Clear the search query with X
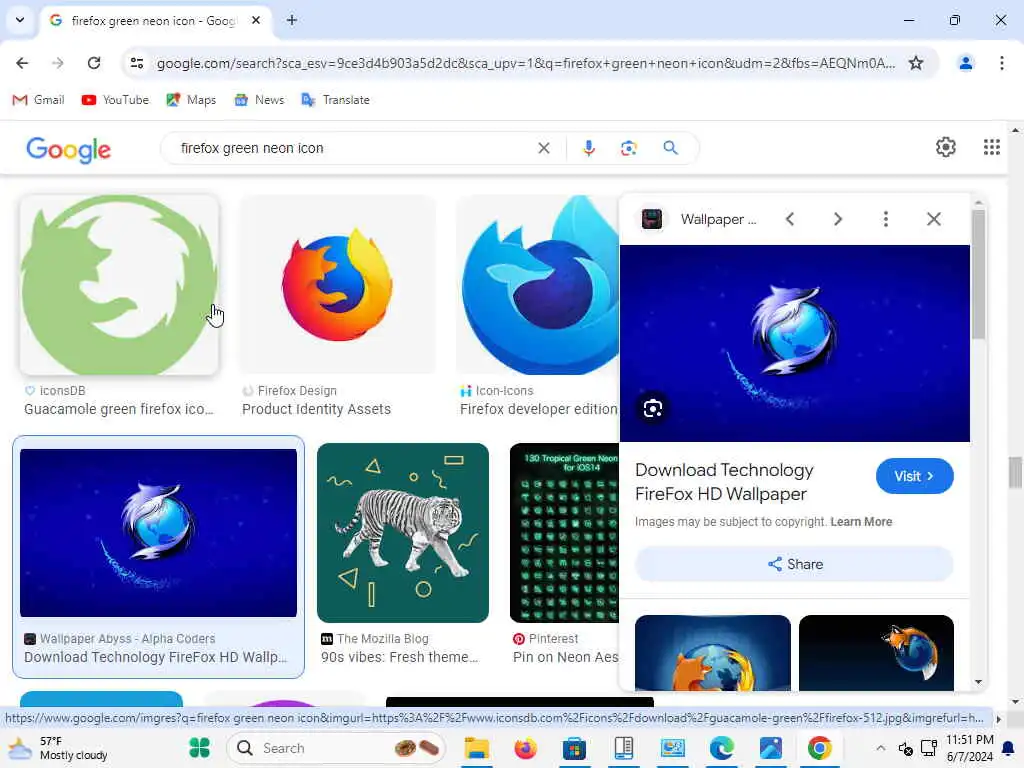This screenshot has width=1024, height=768. coord(543,148)
